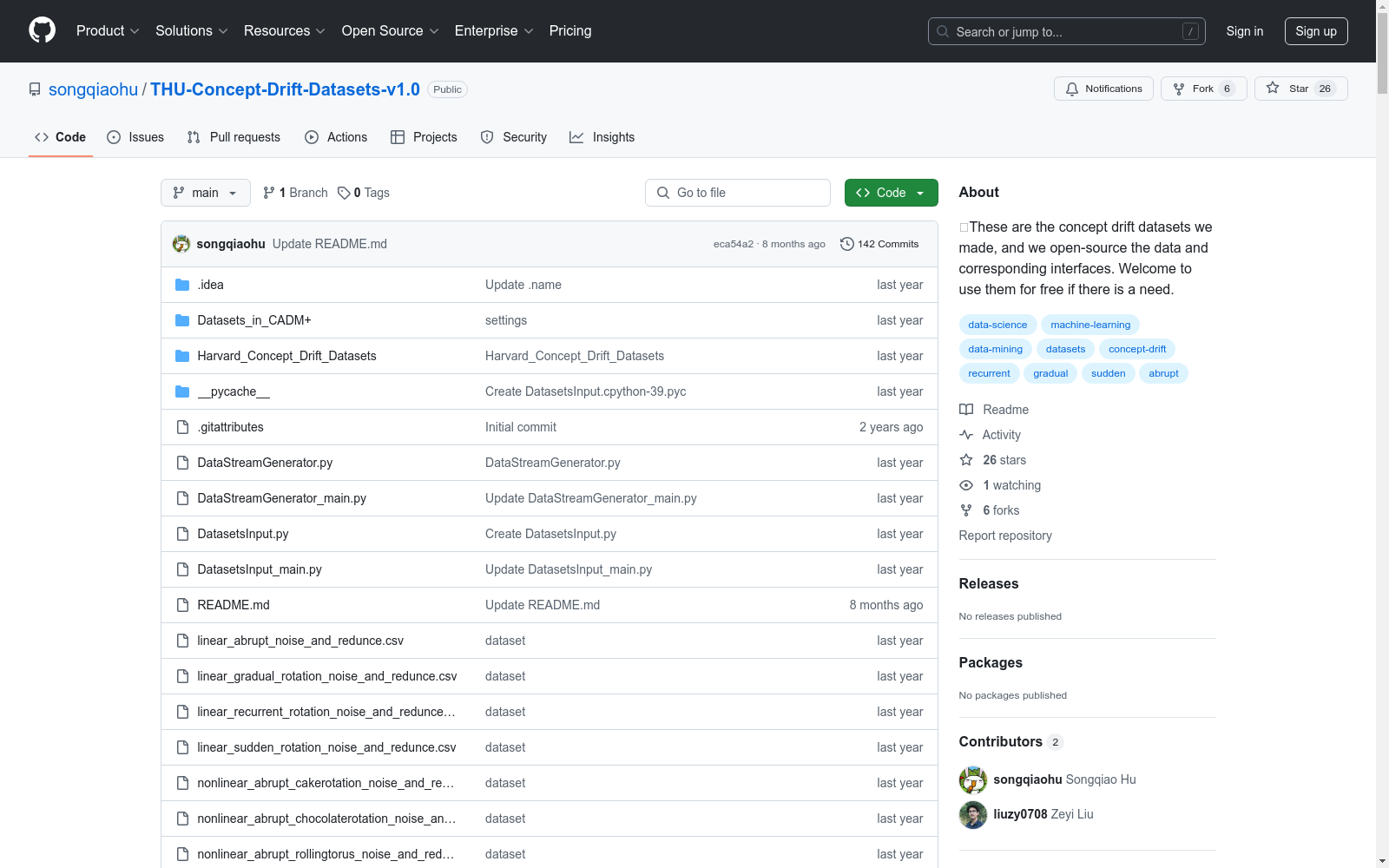1389x868 pixels.
Task: View the 142 Commits history
Action: click(879, 244)
